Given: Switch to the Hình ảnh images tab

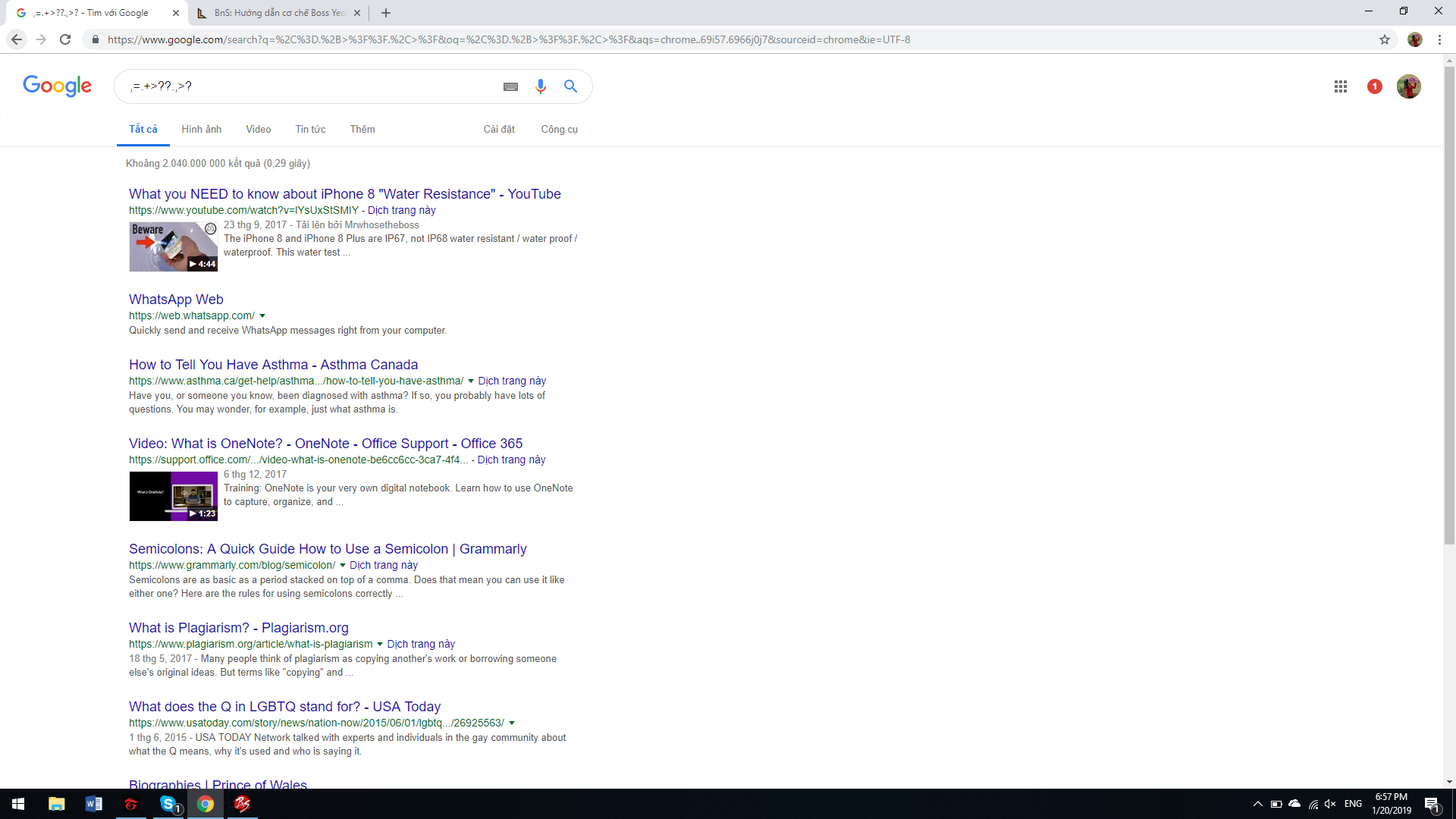Looking at the screenshot, I should 201,129.
